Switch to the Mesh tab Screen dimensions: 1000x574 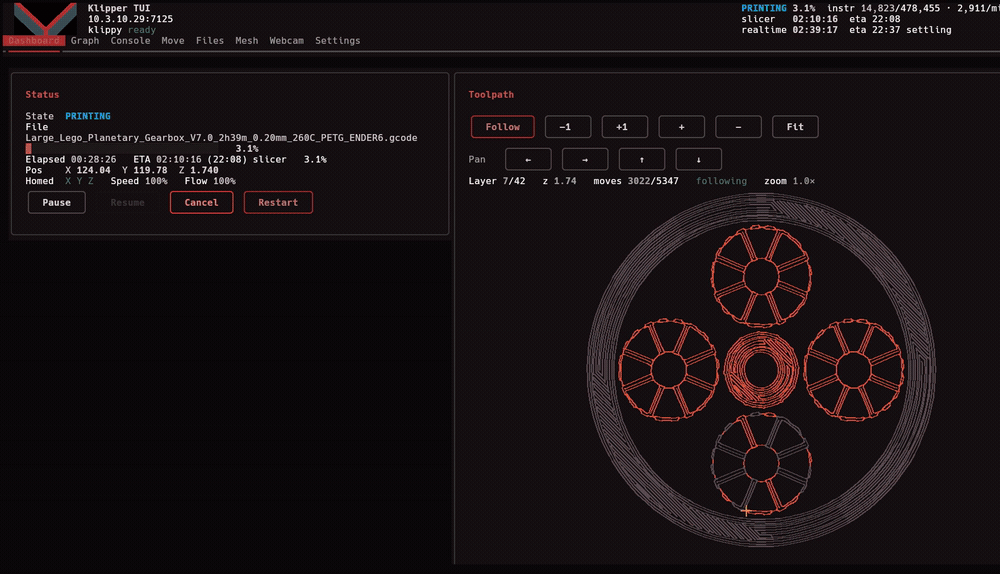tap(247, 41)
